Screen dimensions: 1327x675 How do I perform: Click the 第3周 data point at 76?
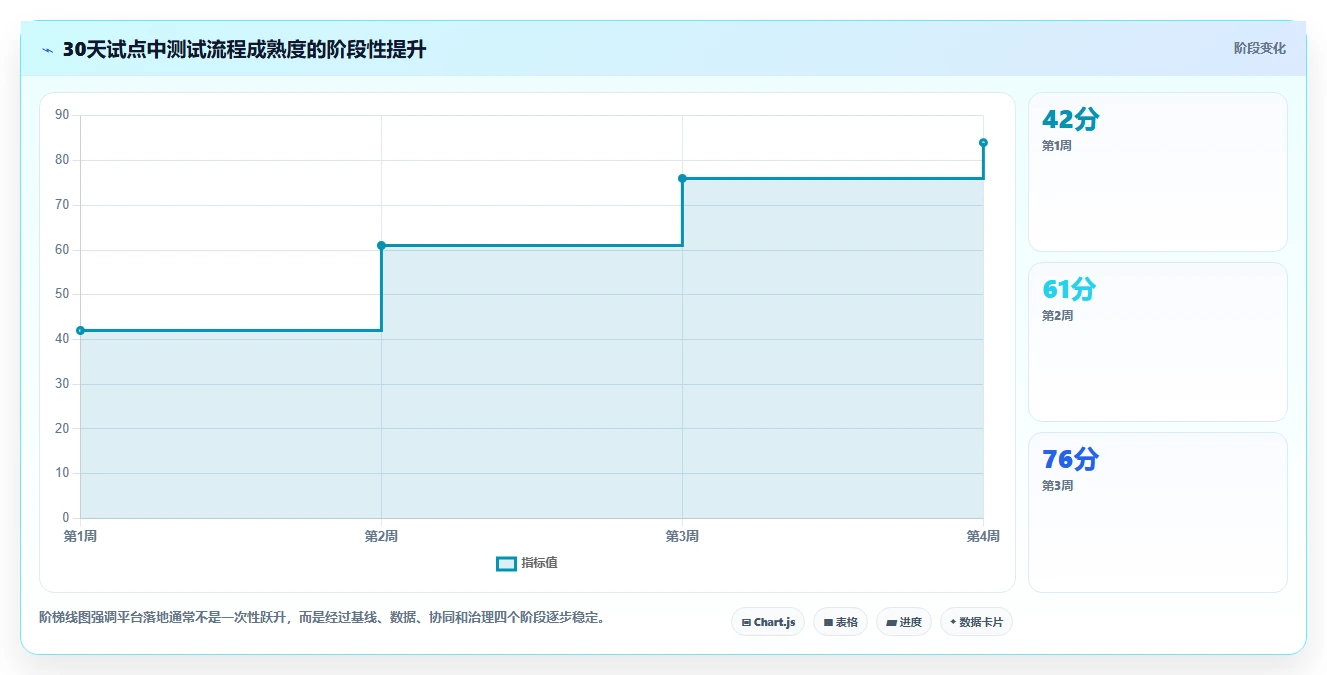pyautogui.click(x=682, y=178)
